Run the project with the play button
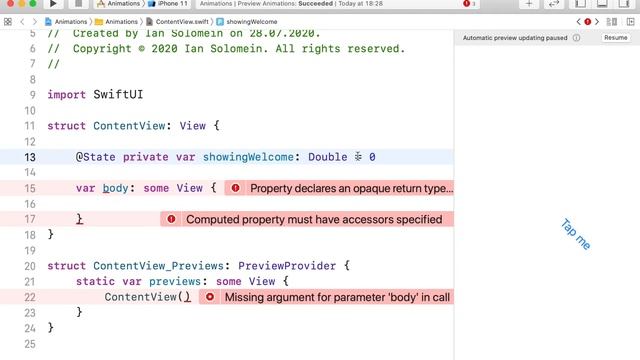The width and height of the screenshot is (640, 360). coord(53,4)
